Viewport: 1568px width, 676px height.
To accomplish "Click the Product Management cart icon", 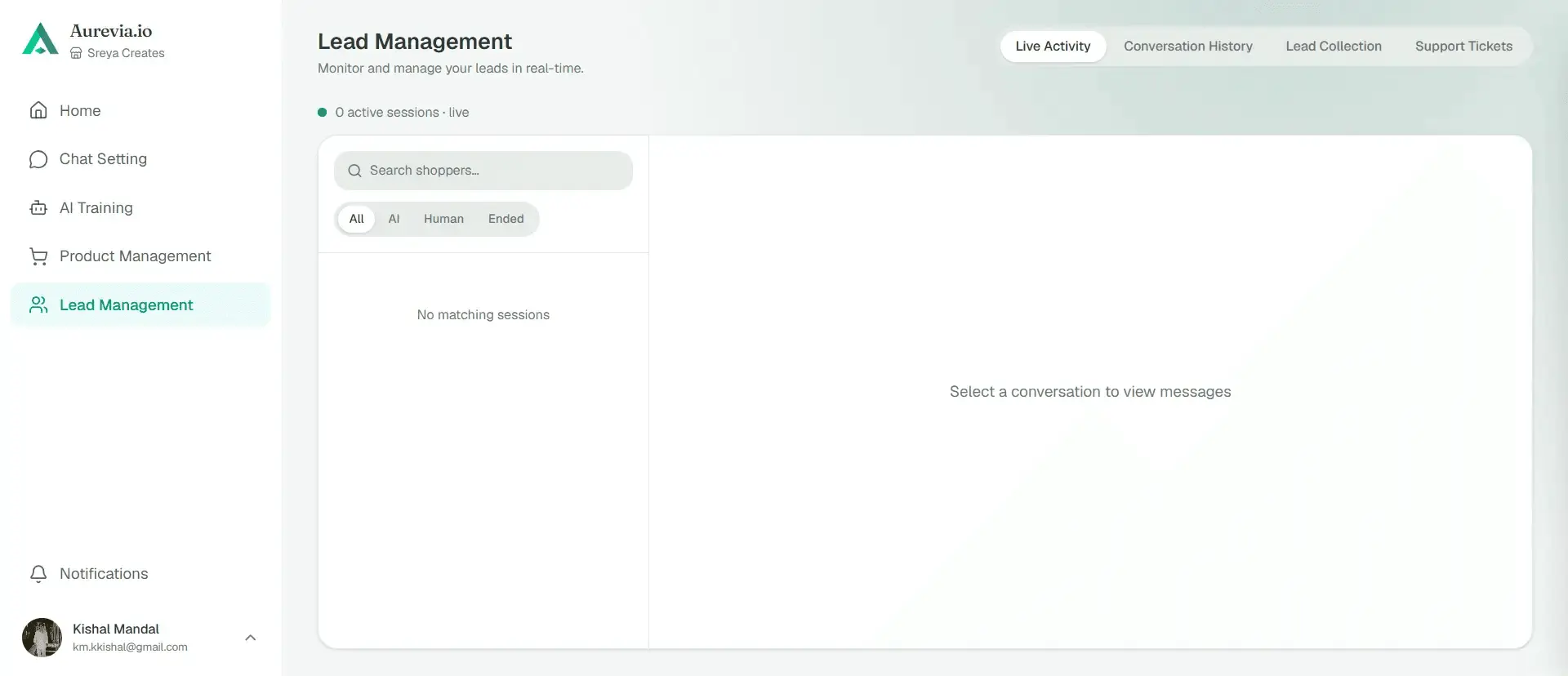I will 38,256.
